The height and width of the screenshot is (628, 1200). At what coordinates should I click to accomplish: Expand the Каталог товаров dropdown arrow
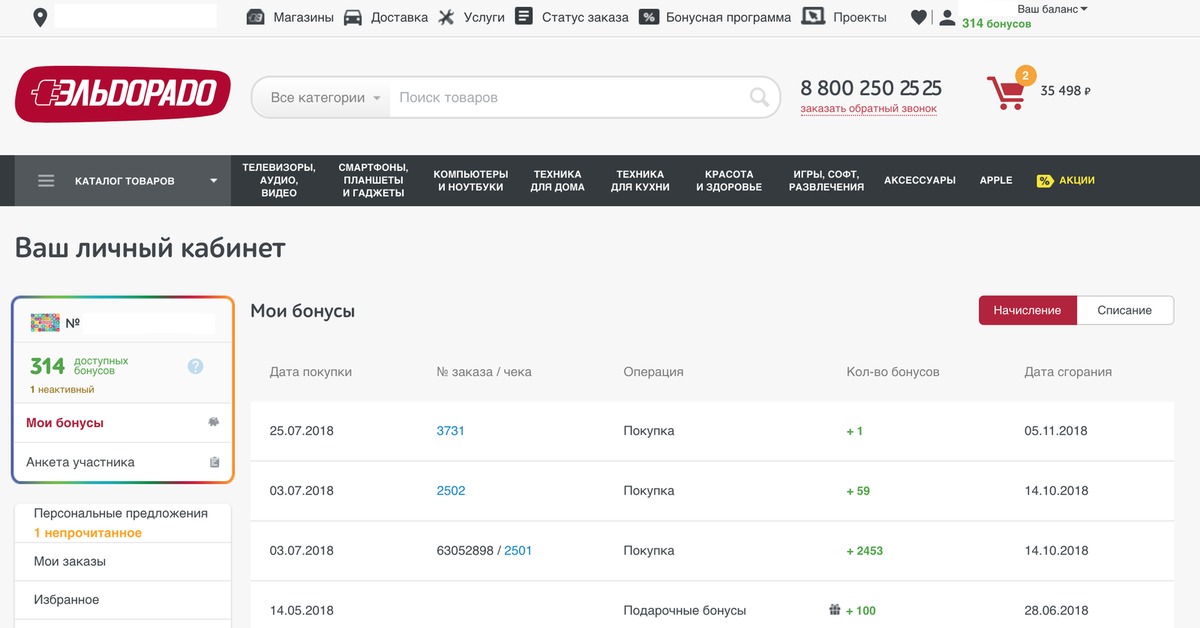click(213, 181)
